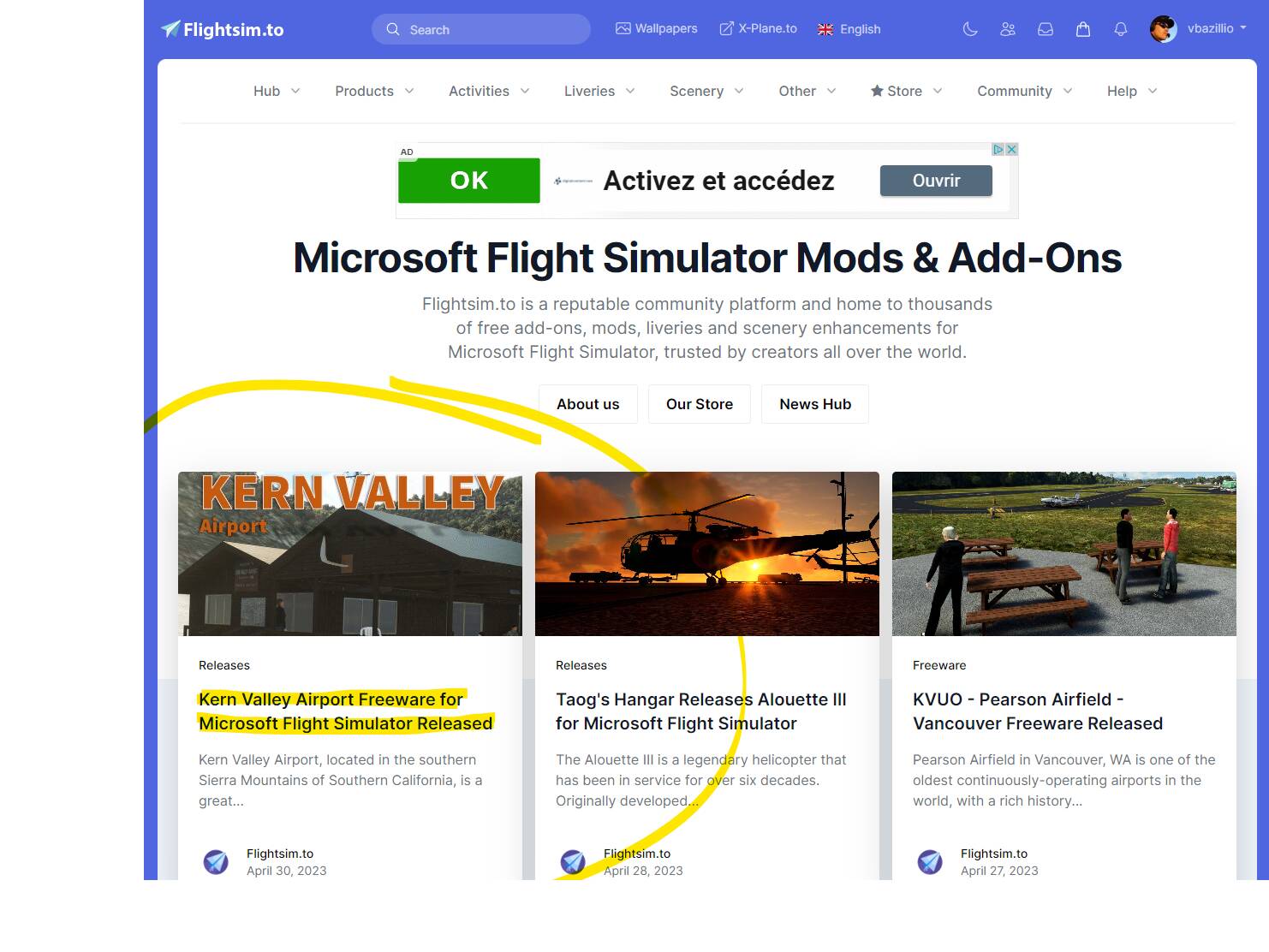
Task: Click the vbazillio profile avatar
Action: pyautogui.click(x=1164, y=29)
